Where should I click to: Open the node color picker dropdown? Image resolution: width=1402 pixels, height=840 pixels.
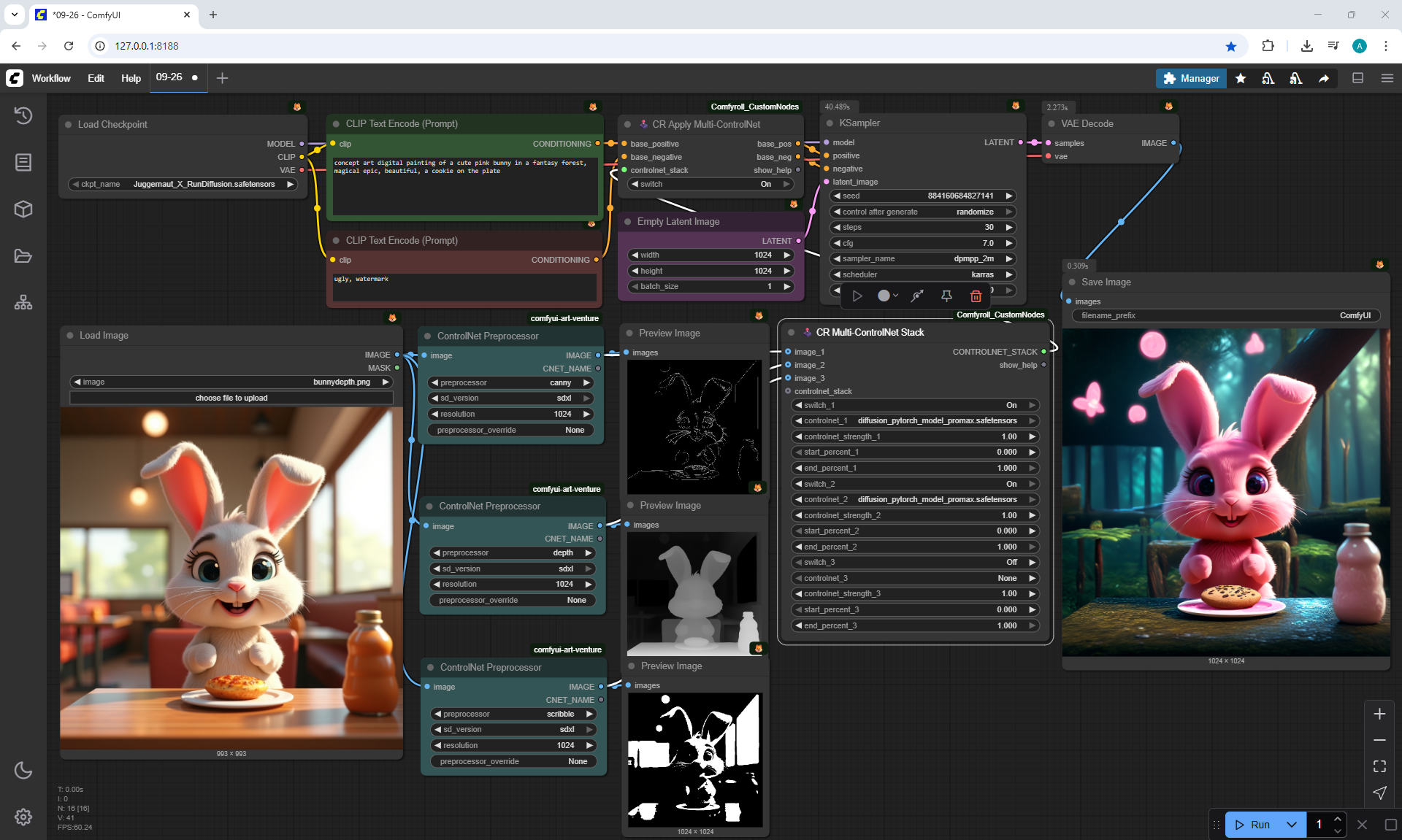click(887, 296)
